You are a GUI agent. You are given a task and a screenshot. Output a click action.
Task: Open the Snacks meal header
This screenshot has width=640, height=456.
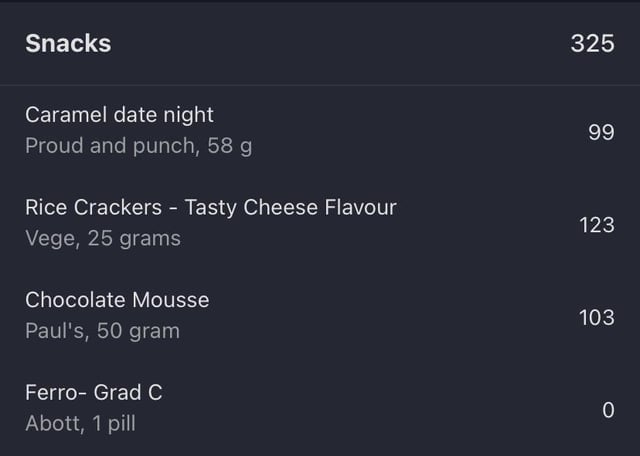[320, 44]
